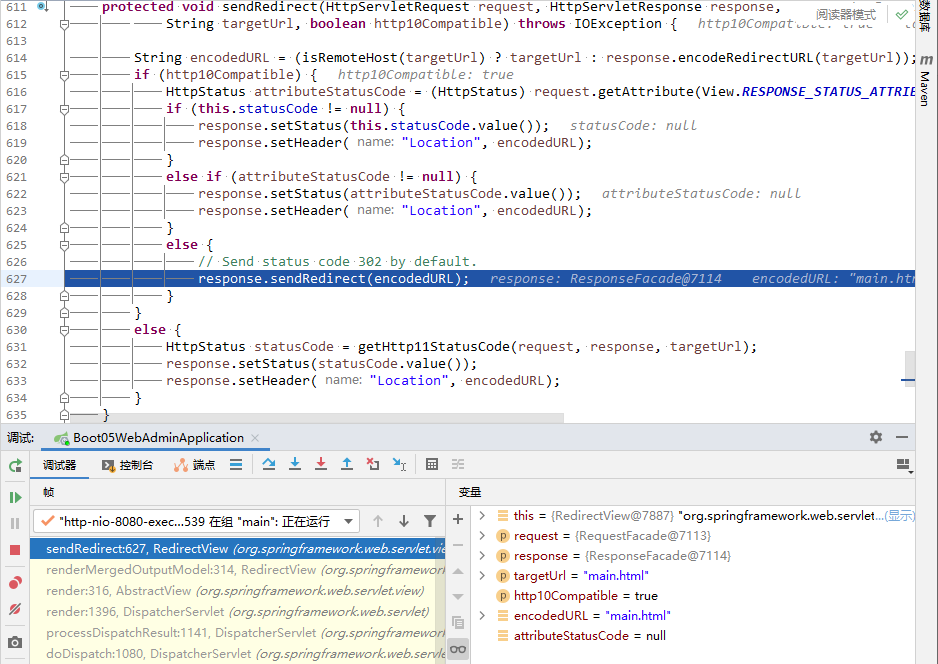Click the Step Out debug icon
Image resolution: width=938 pixels, height=664 pixels.
click(347, 464)
